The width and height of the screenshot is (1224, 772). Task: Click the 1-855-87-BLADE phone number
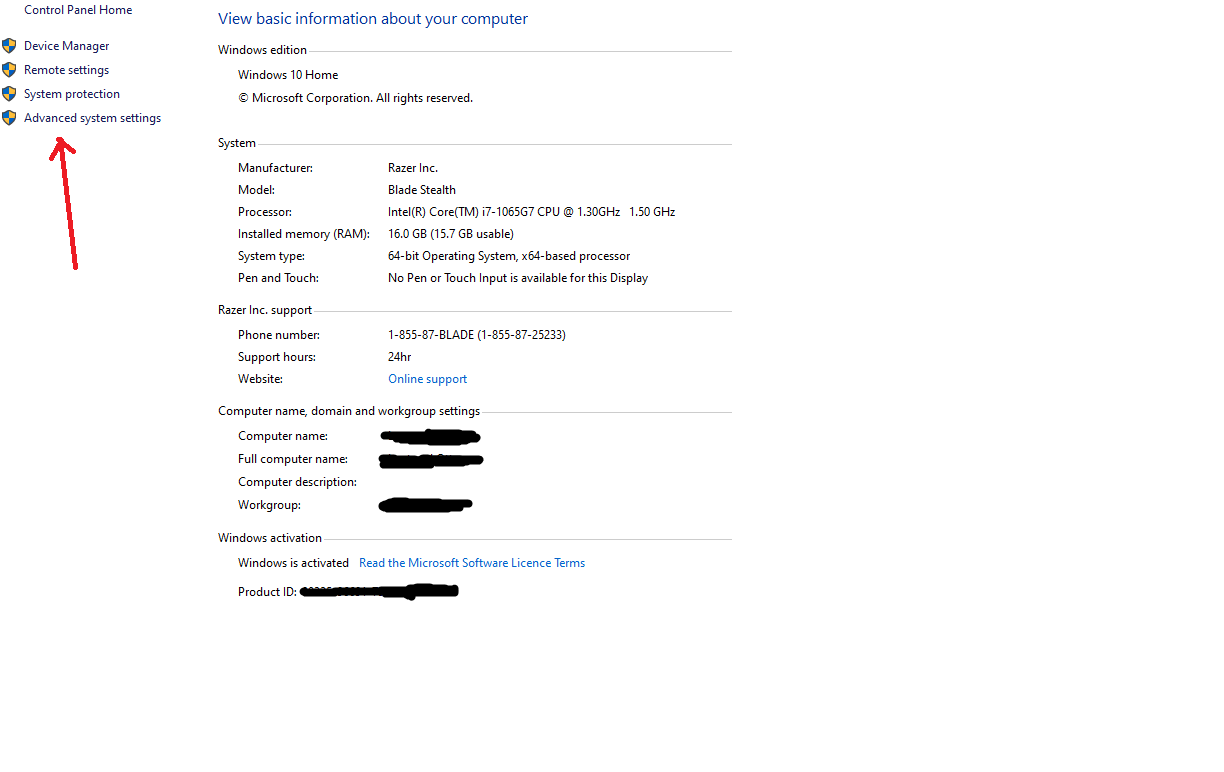point(477,335)
